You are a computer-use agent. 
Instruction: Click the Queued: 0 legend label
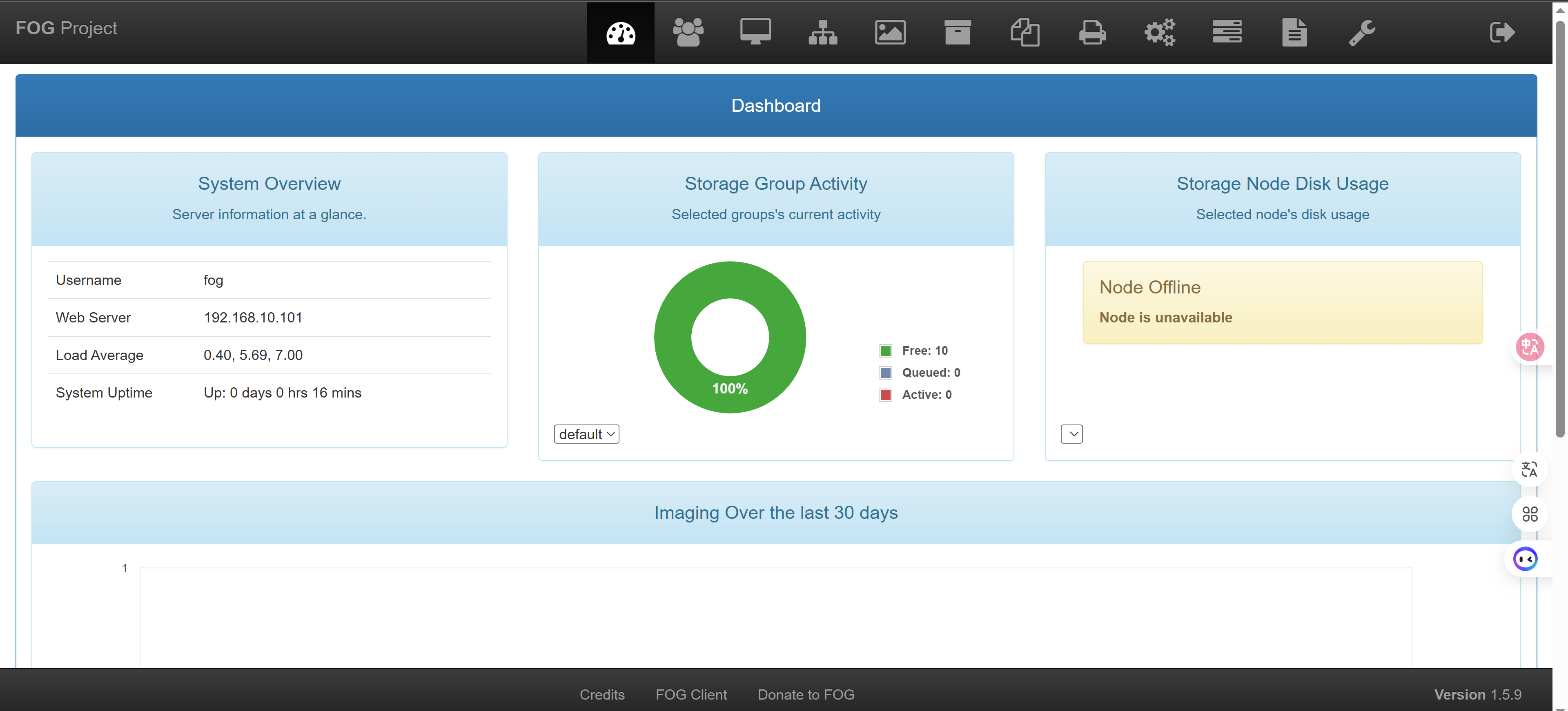coord(931,373)
